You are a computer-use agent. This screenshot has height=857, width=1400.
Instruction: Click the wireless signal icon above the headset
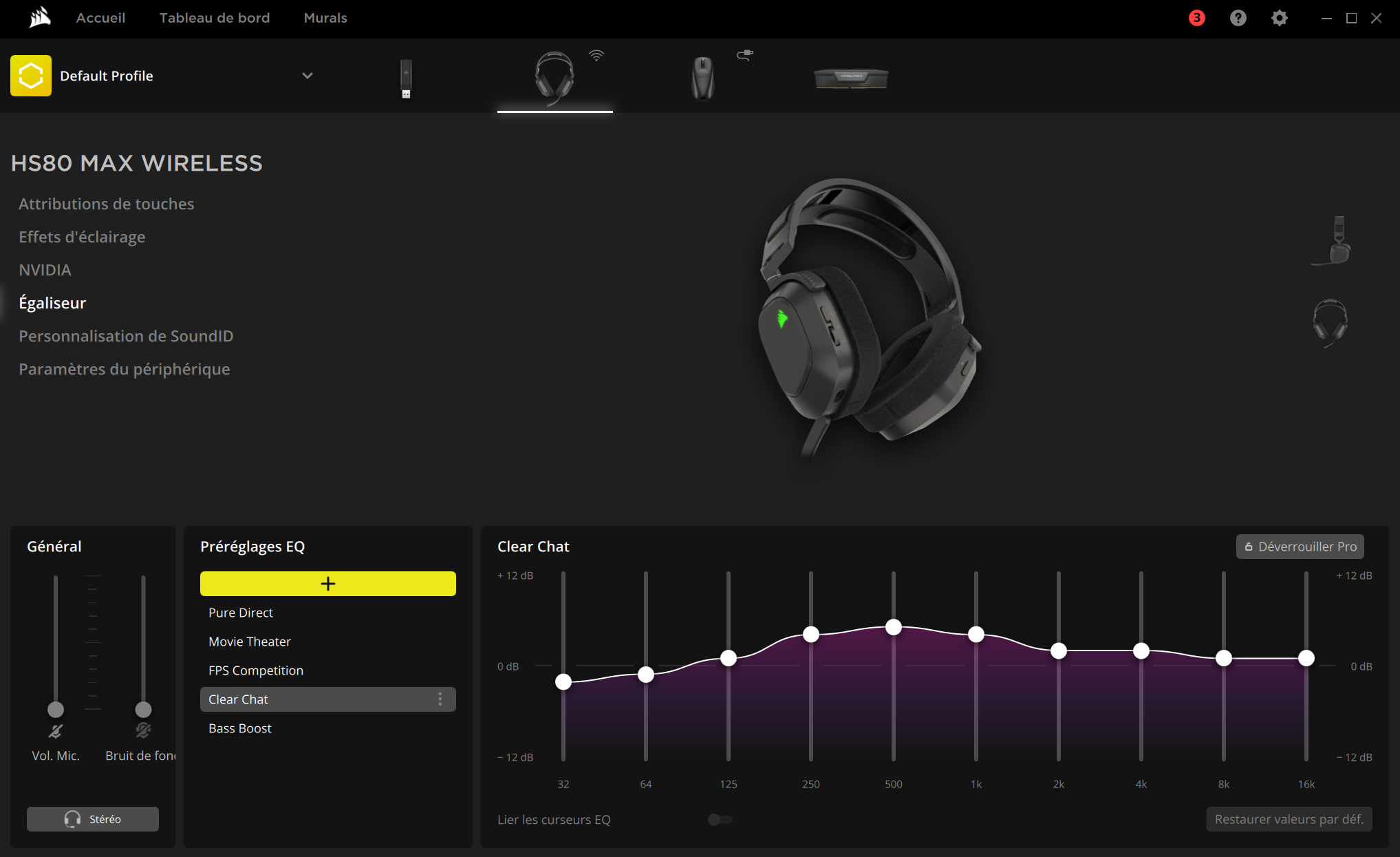pos(596,56)
